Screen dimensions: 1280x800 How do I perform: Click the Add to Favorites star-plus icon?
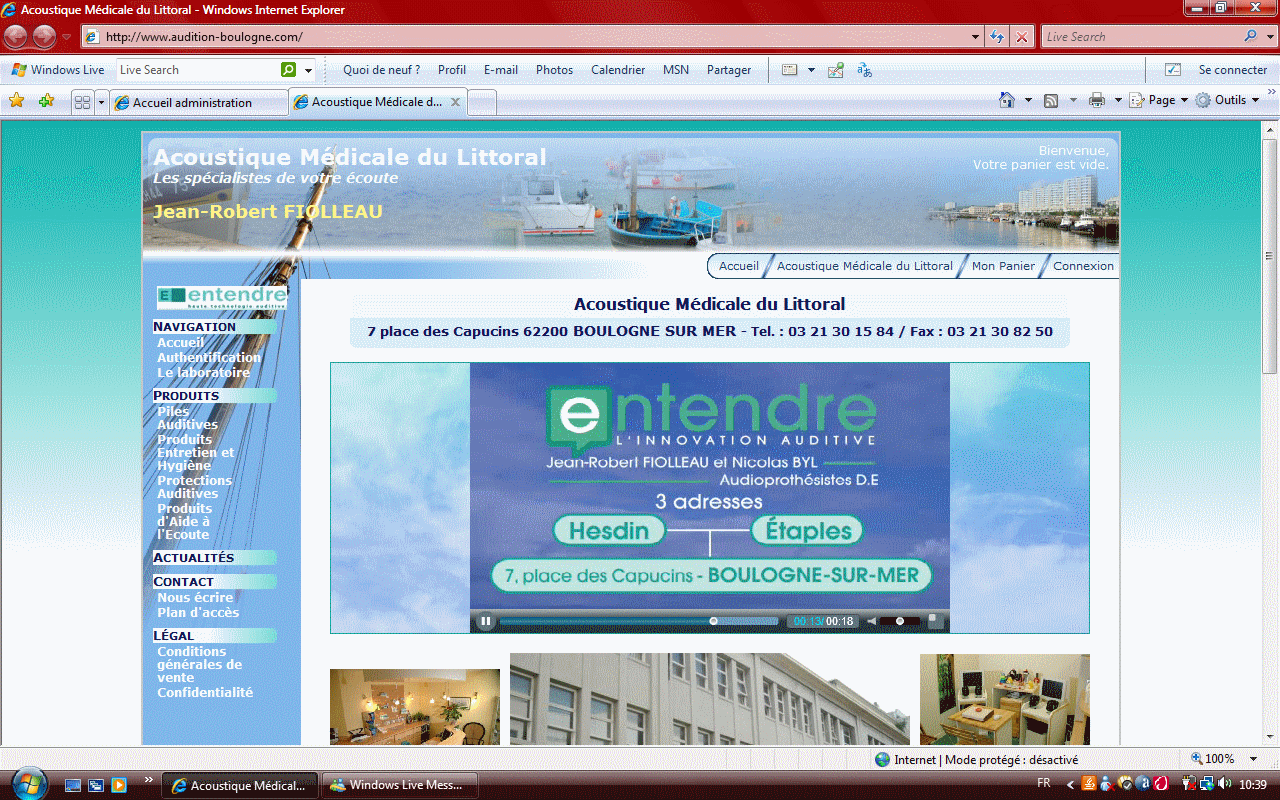46,101
